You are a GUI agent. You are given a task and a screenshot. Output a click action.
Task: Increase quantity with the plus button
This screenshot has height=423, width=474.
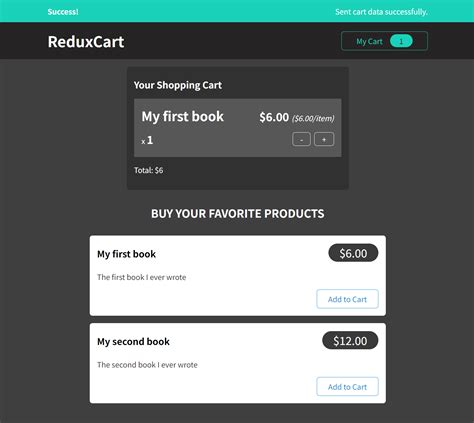tap(324, 139)
